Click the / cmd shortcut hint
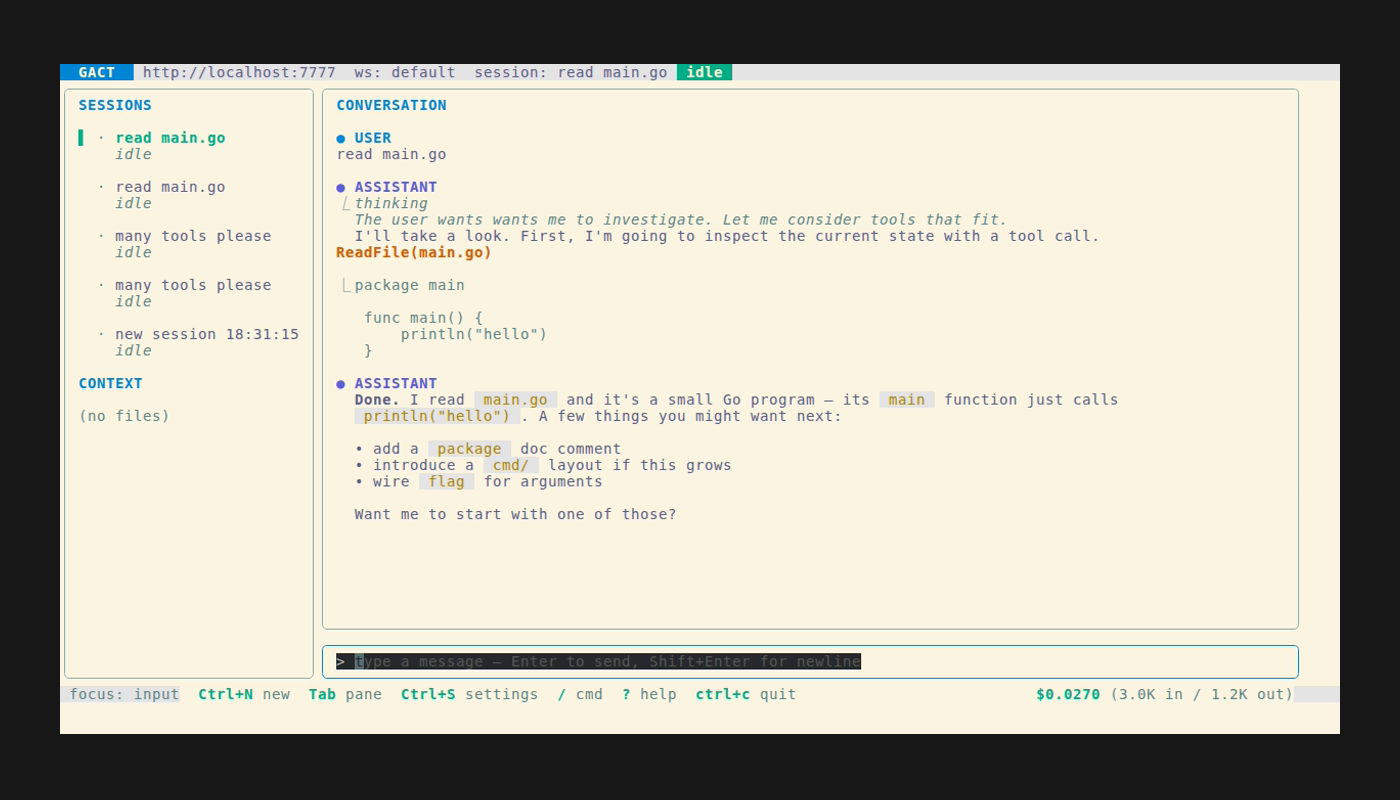This screenshot has height=800, width=1400. coord(580,694)
